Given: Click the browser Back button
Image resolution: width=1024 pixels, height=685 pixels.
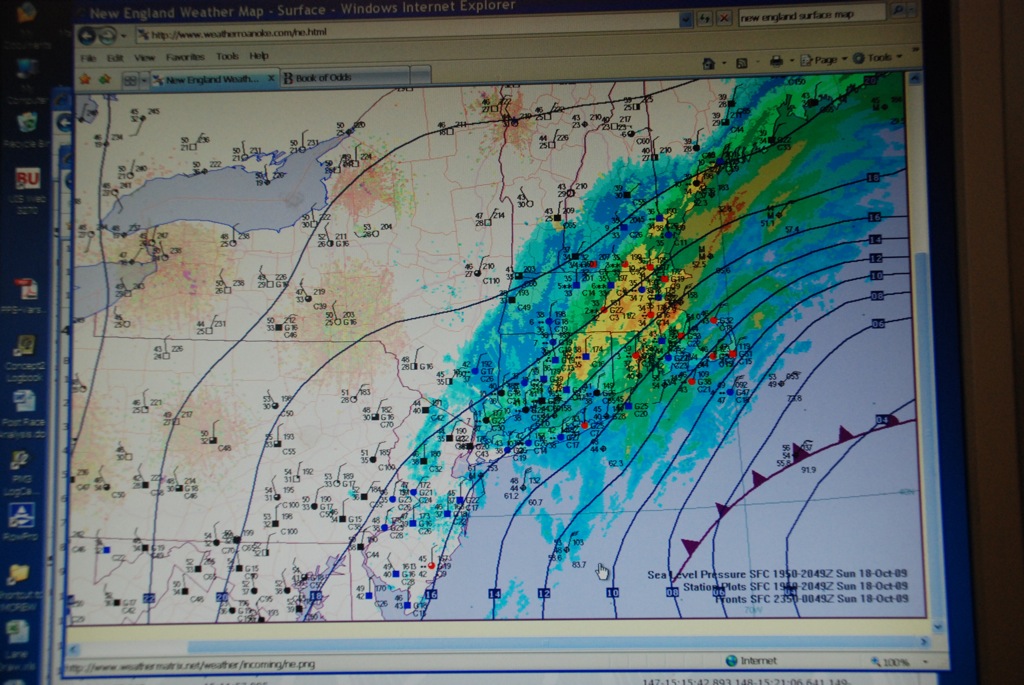Looking at the screenshot, I should click(x=87, y=35).
